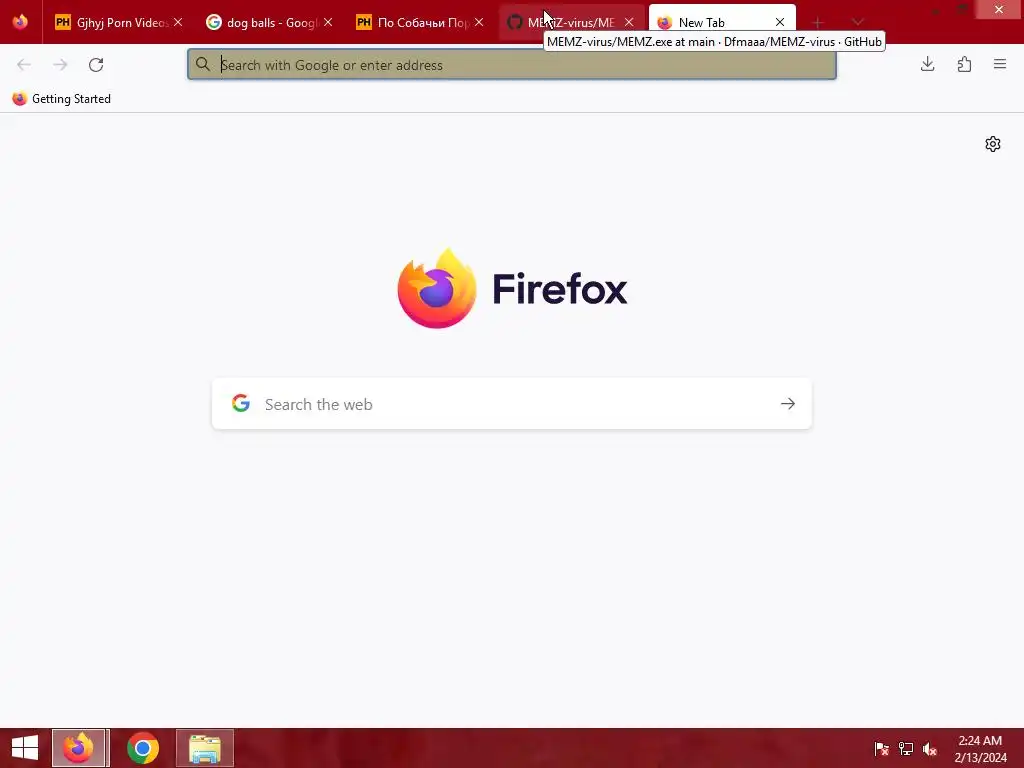This screenshot has height=768, width=1024.
Task: Close the Firefox window
Action: tap(999, 9)
